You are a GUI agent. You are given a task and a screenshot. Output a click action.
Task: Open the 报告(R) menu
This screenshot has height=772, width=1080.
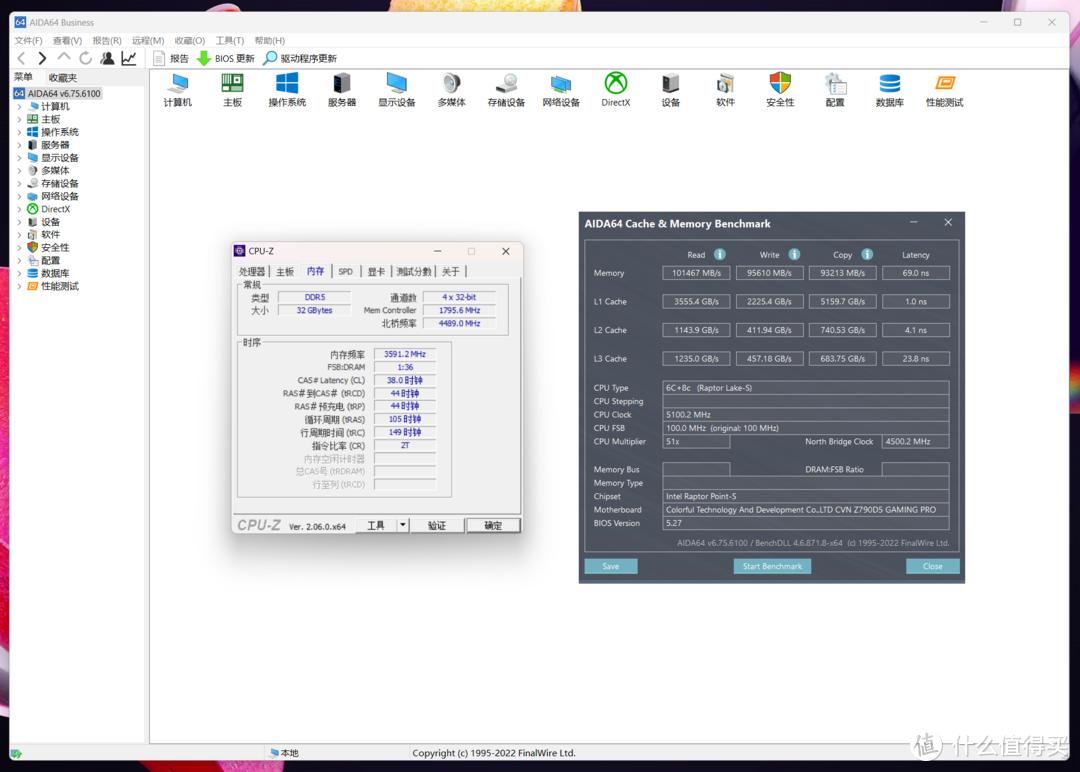coord(107,40)
